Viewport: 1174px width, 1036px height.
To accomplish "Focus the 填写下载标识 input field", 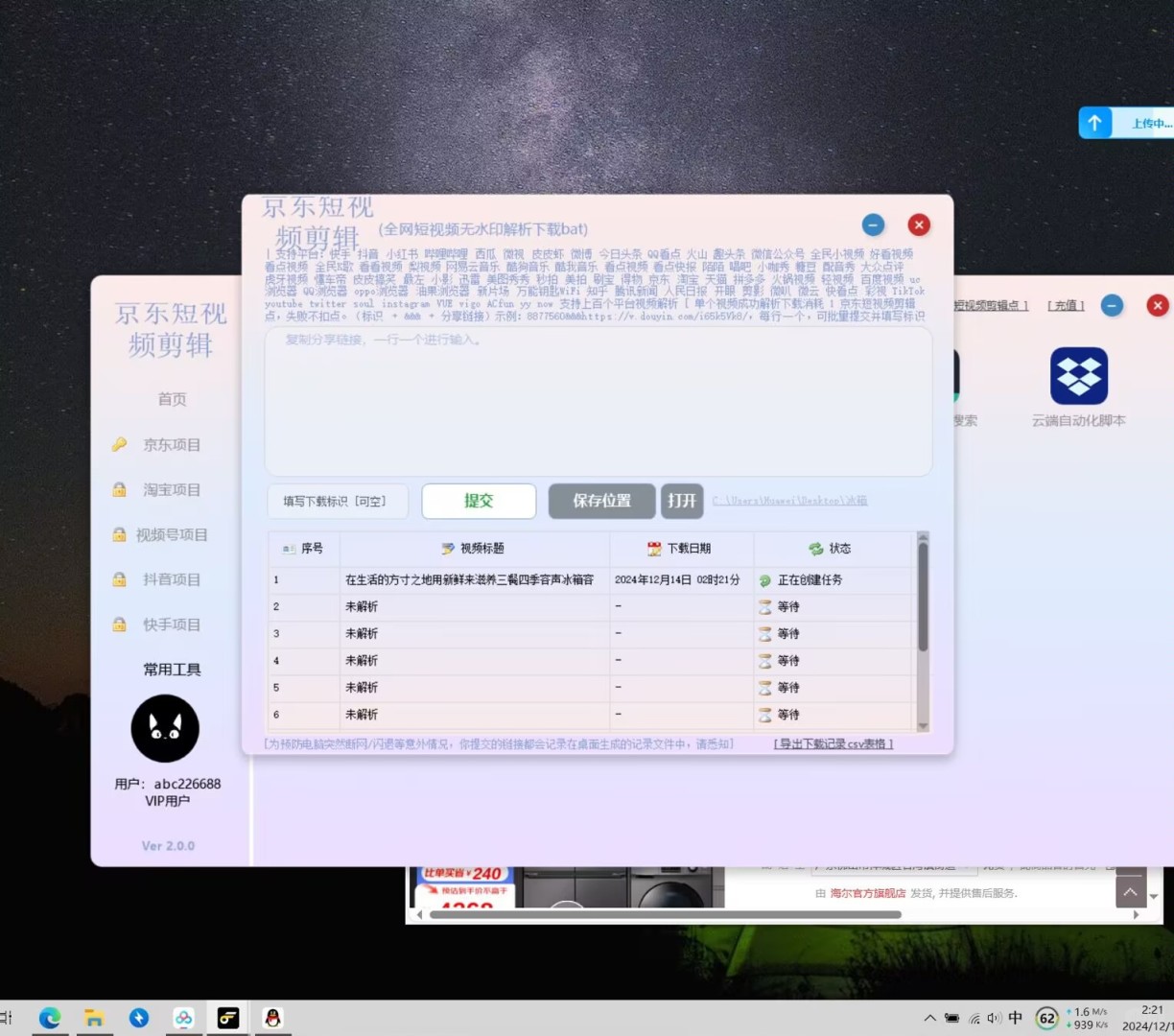I will (338, 501).
